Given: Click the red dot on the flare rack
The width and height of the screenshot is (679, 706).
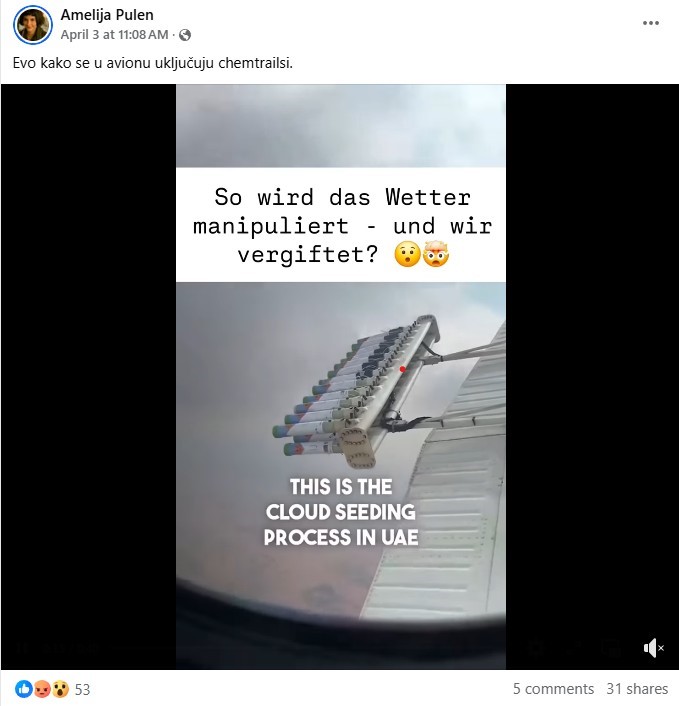Looking at the screenshot, I should click(403, 369).
